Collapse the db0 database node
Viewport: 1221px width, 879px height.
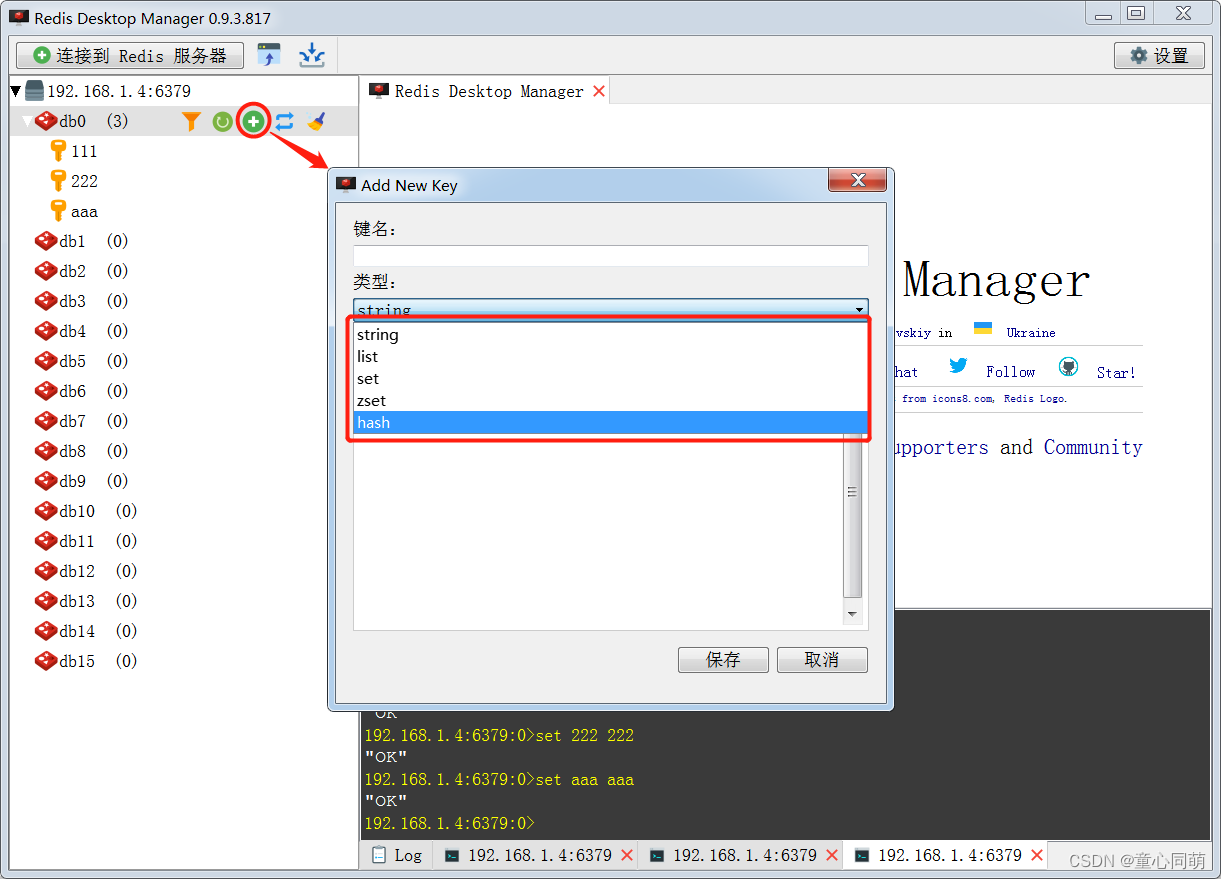click(x=28, y=122)
